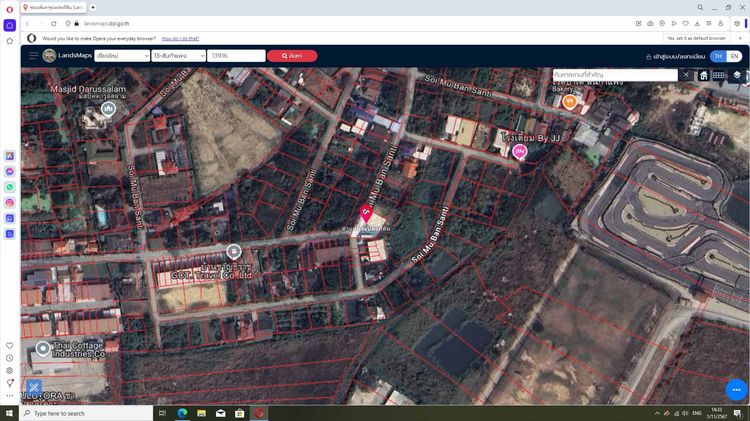Click the red parcel location pin marker
Image resolution: width=750 pixels, height=421 pixels.
pos(366,213)
